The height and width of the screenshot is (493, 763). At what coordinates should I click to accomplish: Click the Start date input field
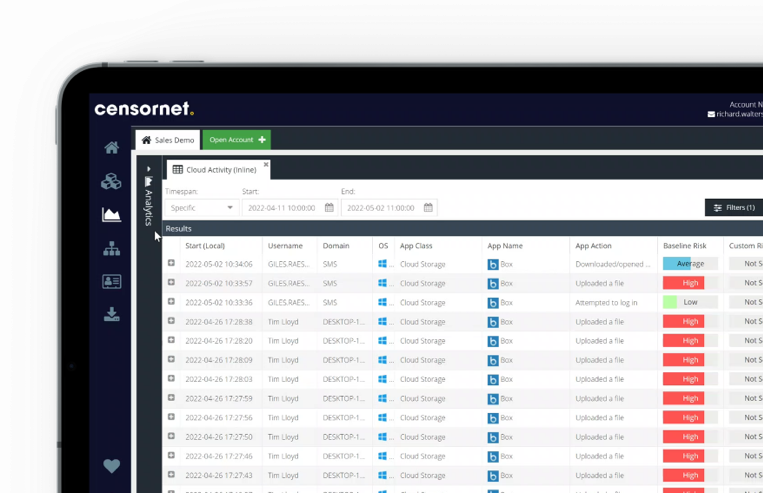[281, 208]
